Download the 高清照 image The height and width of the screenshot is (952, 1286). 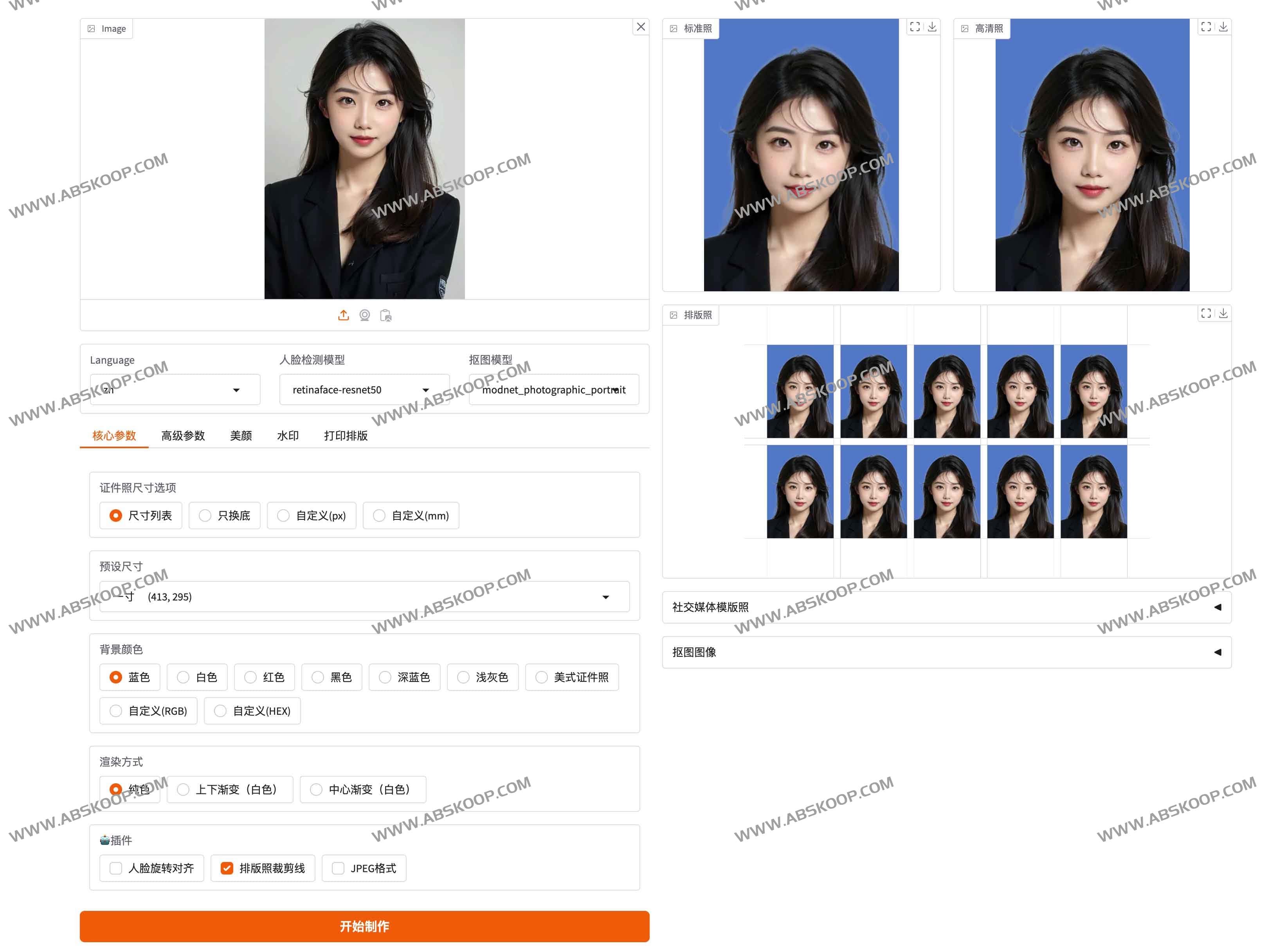point(1223,27)
